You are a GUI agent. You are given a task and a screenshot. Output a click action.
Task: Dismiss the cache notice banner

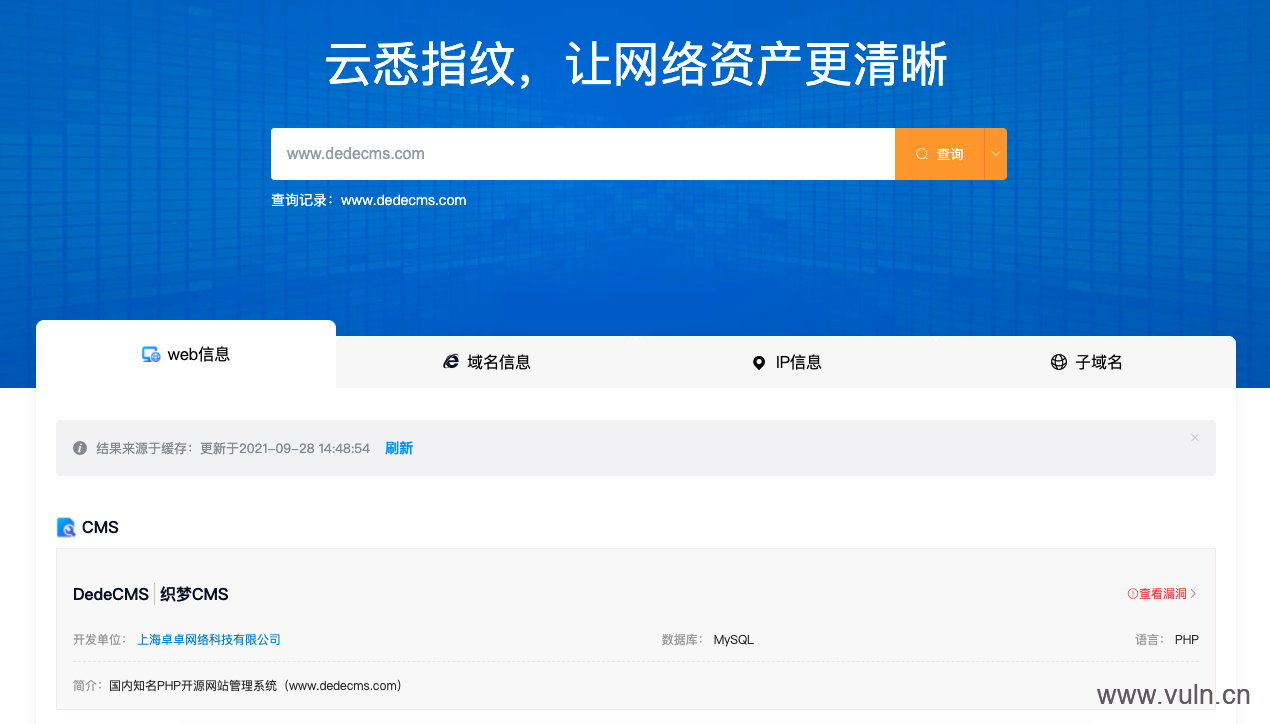[x=1194, y=438]
